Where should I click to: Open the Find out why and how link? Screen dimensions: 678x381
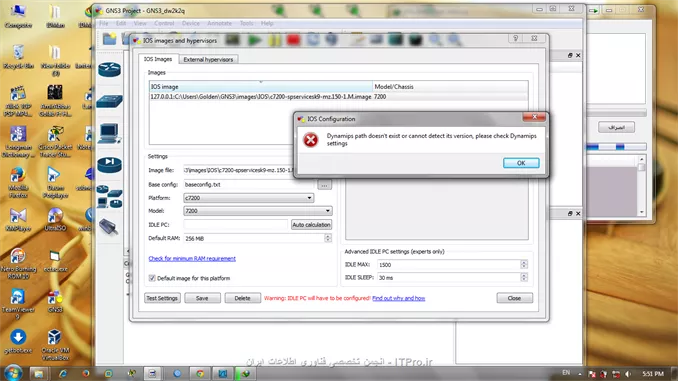click(x=399, y=298)
